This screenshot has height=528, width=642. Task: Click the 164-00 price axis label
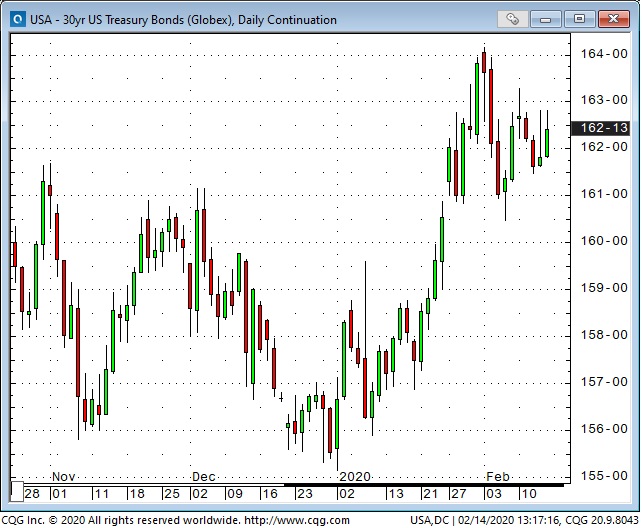(604, 54)
